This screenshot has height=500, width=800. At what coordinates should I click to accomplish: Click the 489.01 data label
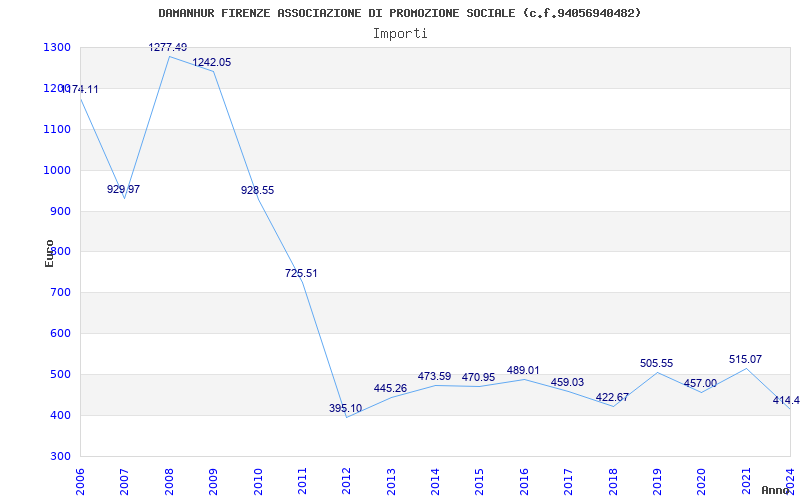523,370
